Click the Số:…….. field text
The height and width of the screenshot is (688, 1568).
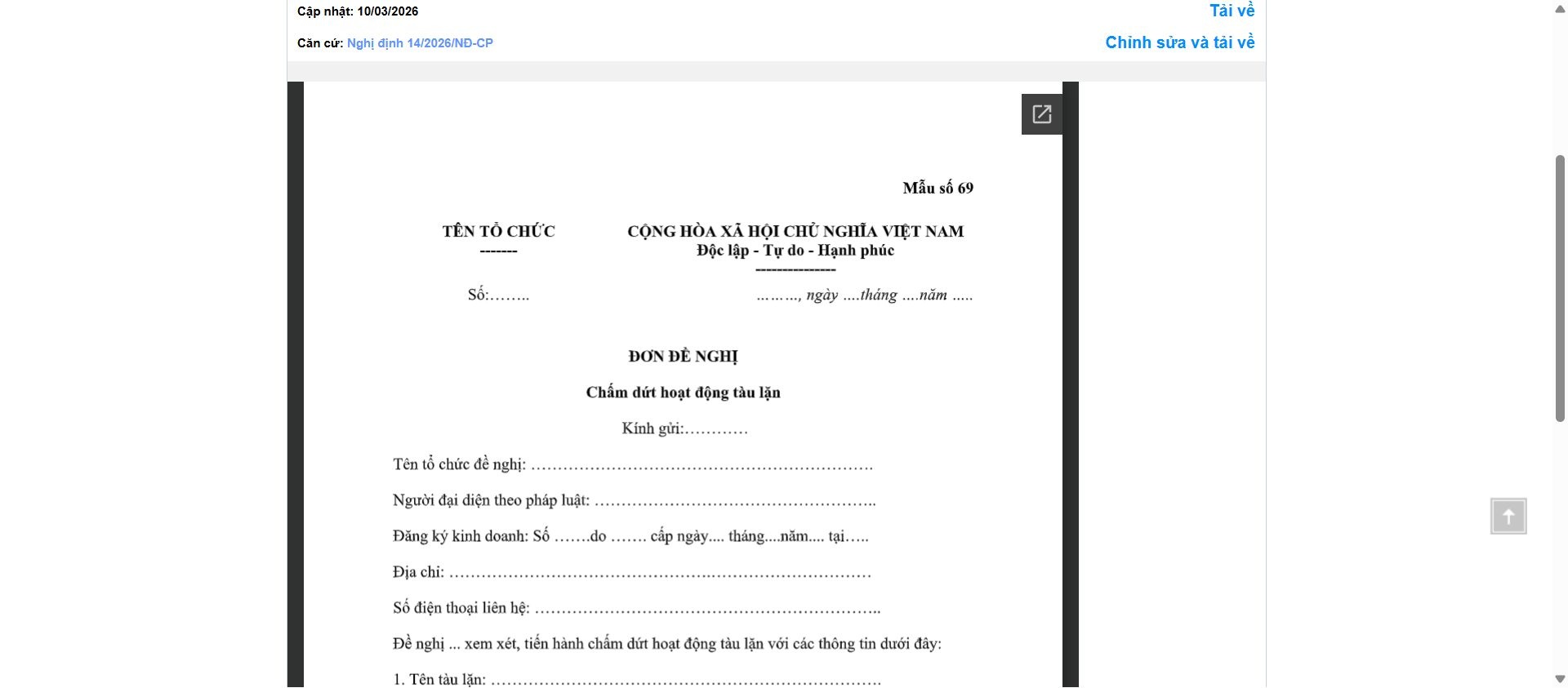coord(498,295)
